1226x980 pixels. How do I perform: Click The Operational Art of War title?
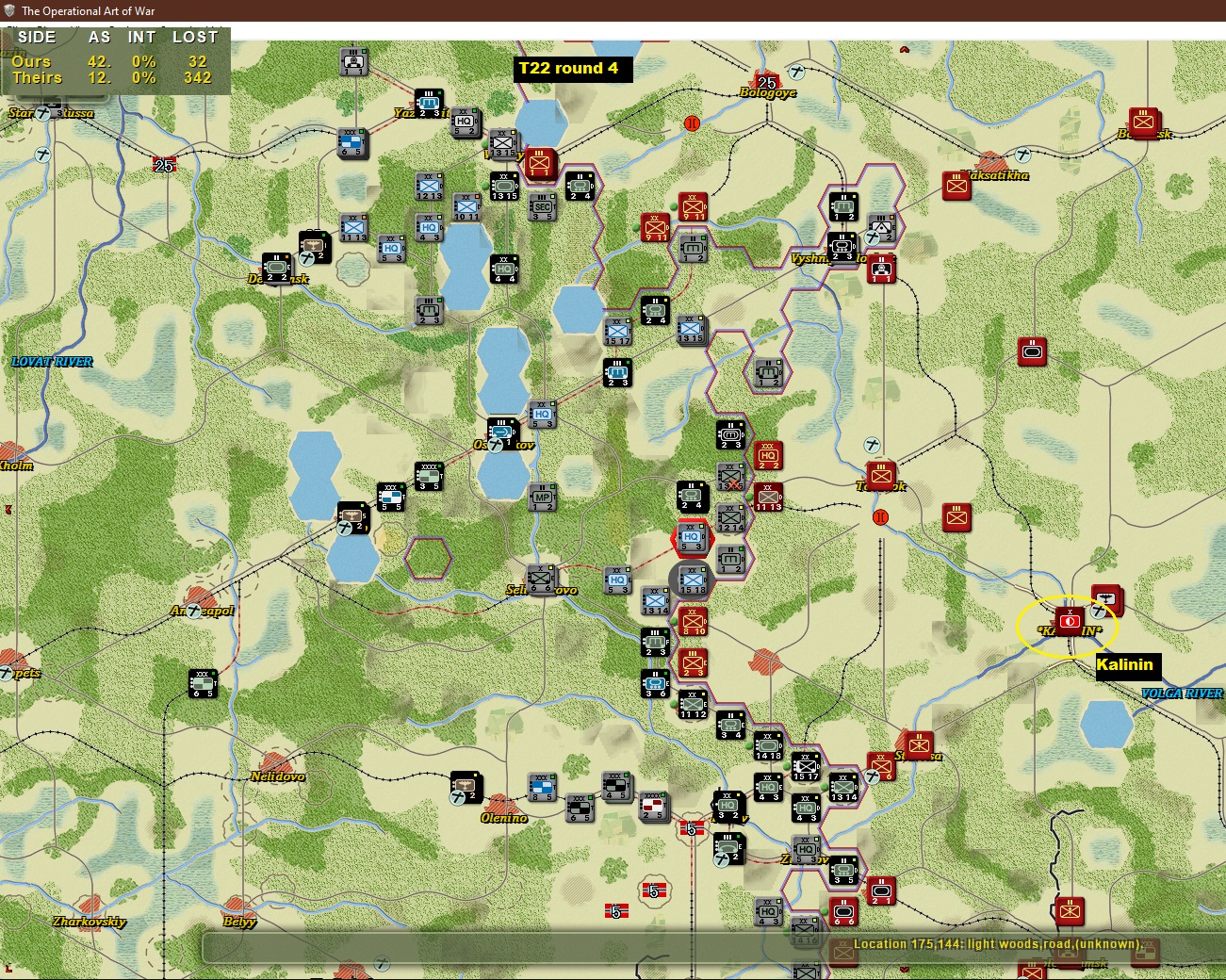coord(89,11)
